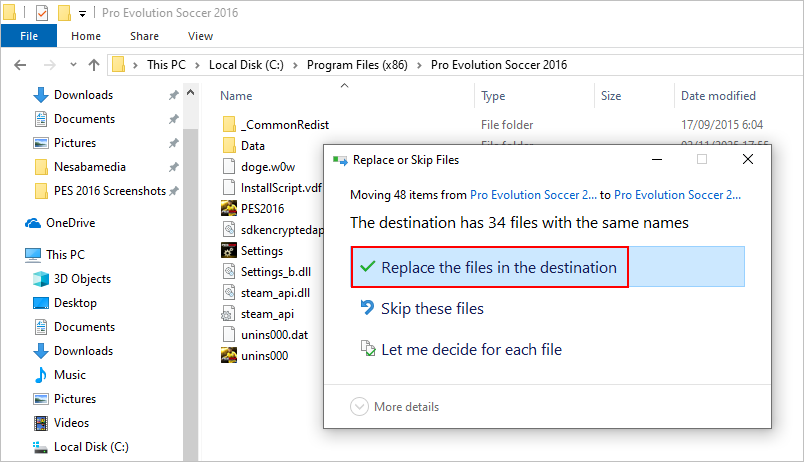Open the recent locations dropdown arrow
The width and height of the screenshot is (804, 462).
(x=73, y=65)
